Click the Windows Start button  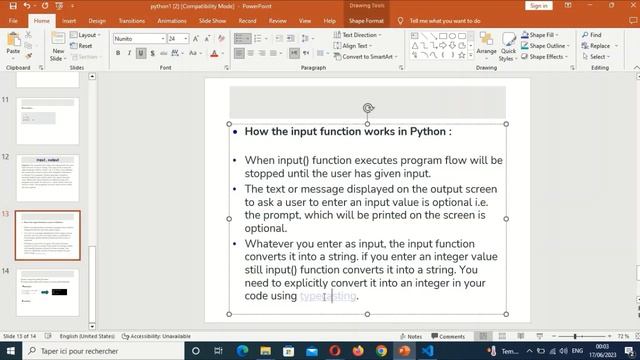coord(11,351)
